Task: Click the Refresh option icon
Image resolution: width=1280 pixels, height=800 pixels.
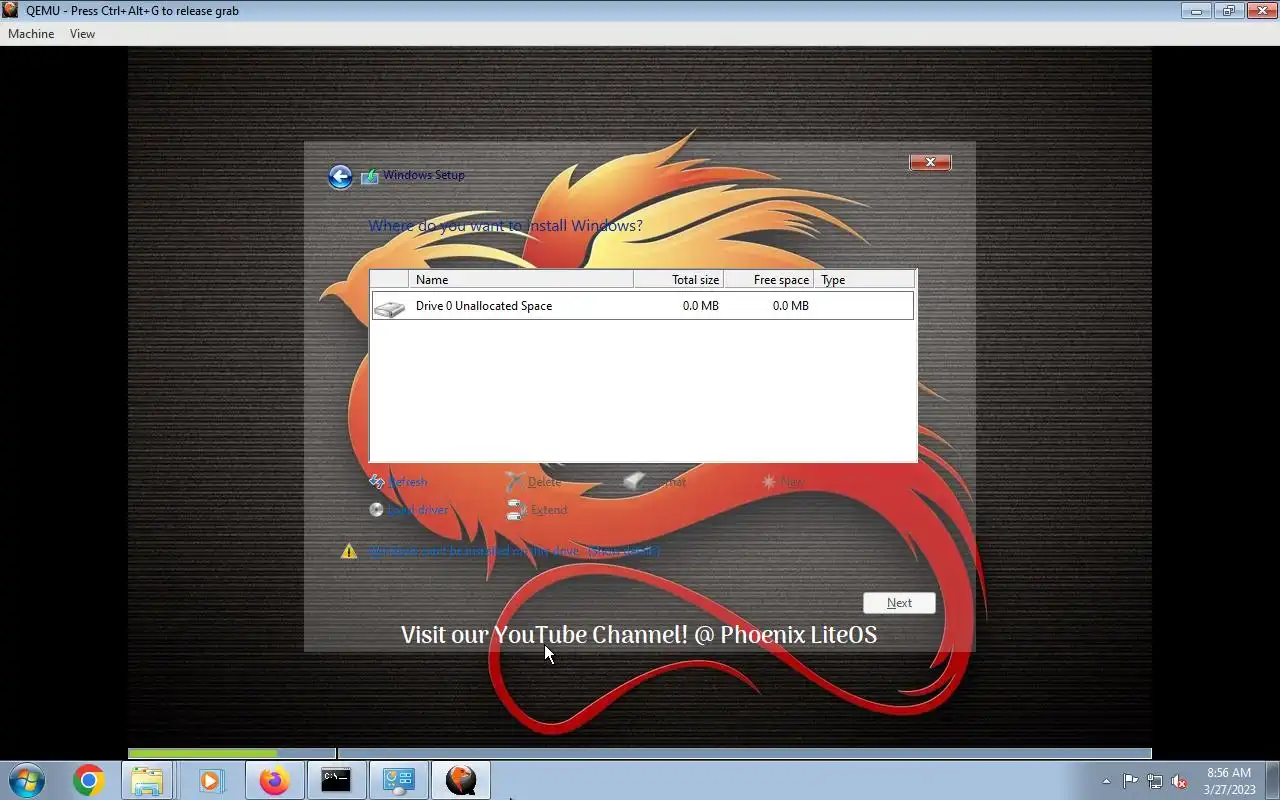Action: pyautogui.click(x=377, y=482)
